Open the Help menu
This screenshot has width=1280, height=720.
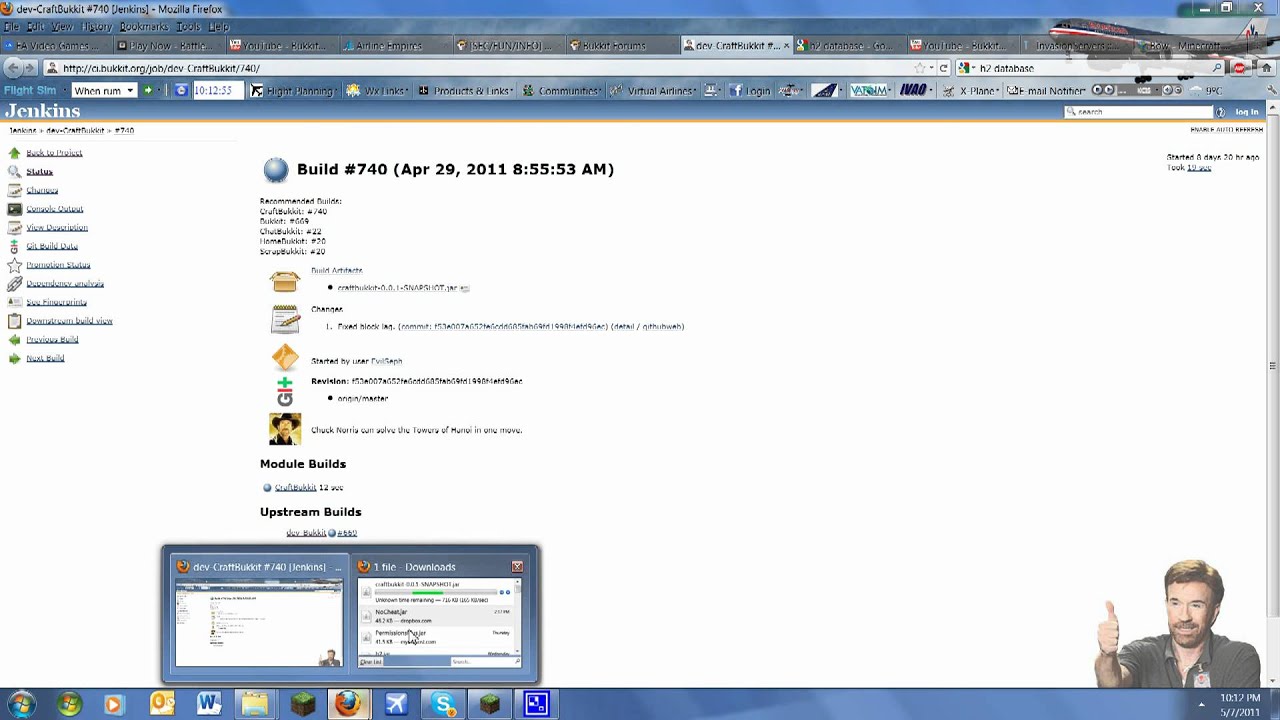pyautogui.click(x=218, y=26)
